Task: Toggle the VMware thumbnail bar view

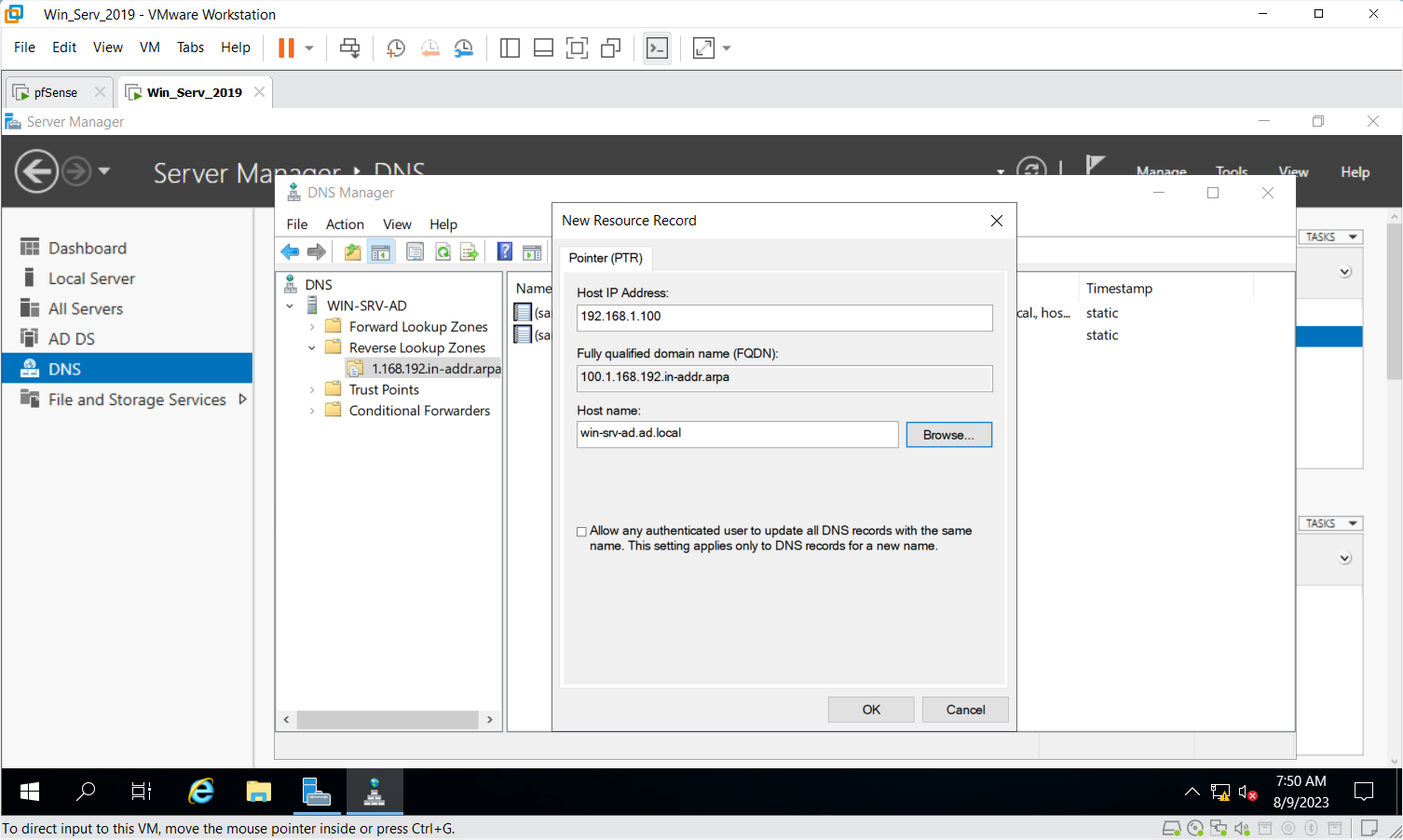Action: click(543, 47)
